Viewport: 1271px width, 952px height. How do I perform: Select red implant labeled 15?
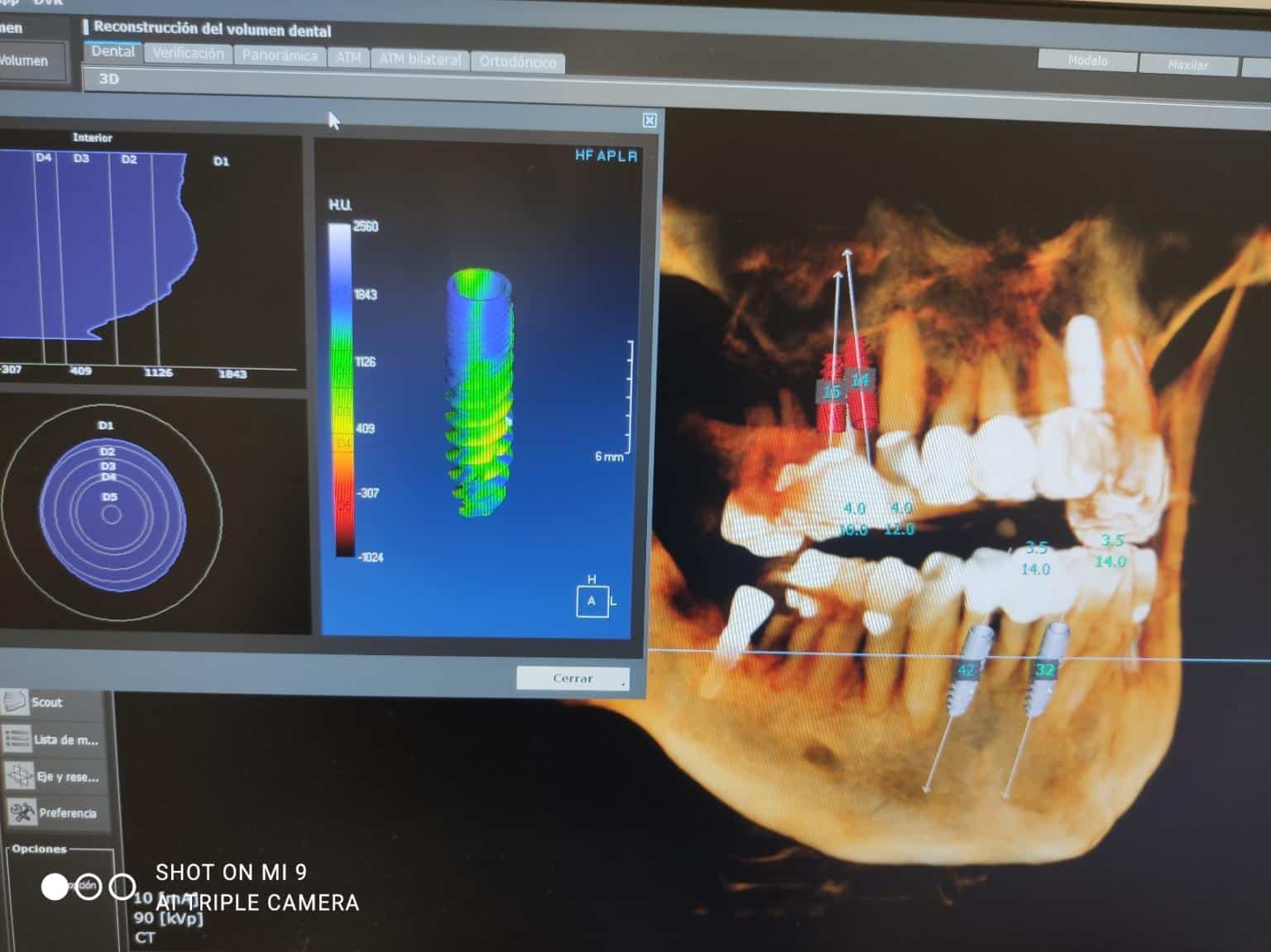(832, 392)
